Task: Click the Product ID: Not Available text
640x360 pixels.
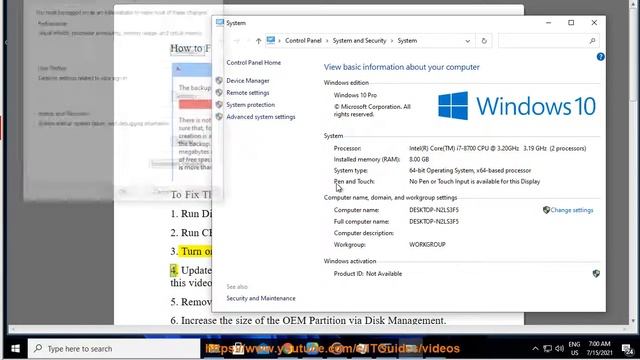Action: pos(368,274)
